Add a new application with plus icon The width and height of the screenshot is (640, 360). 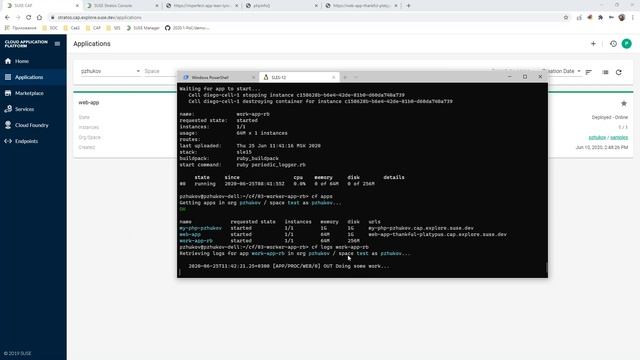(593, 44)
